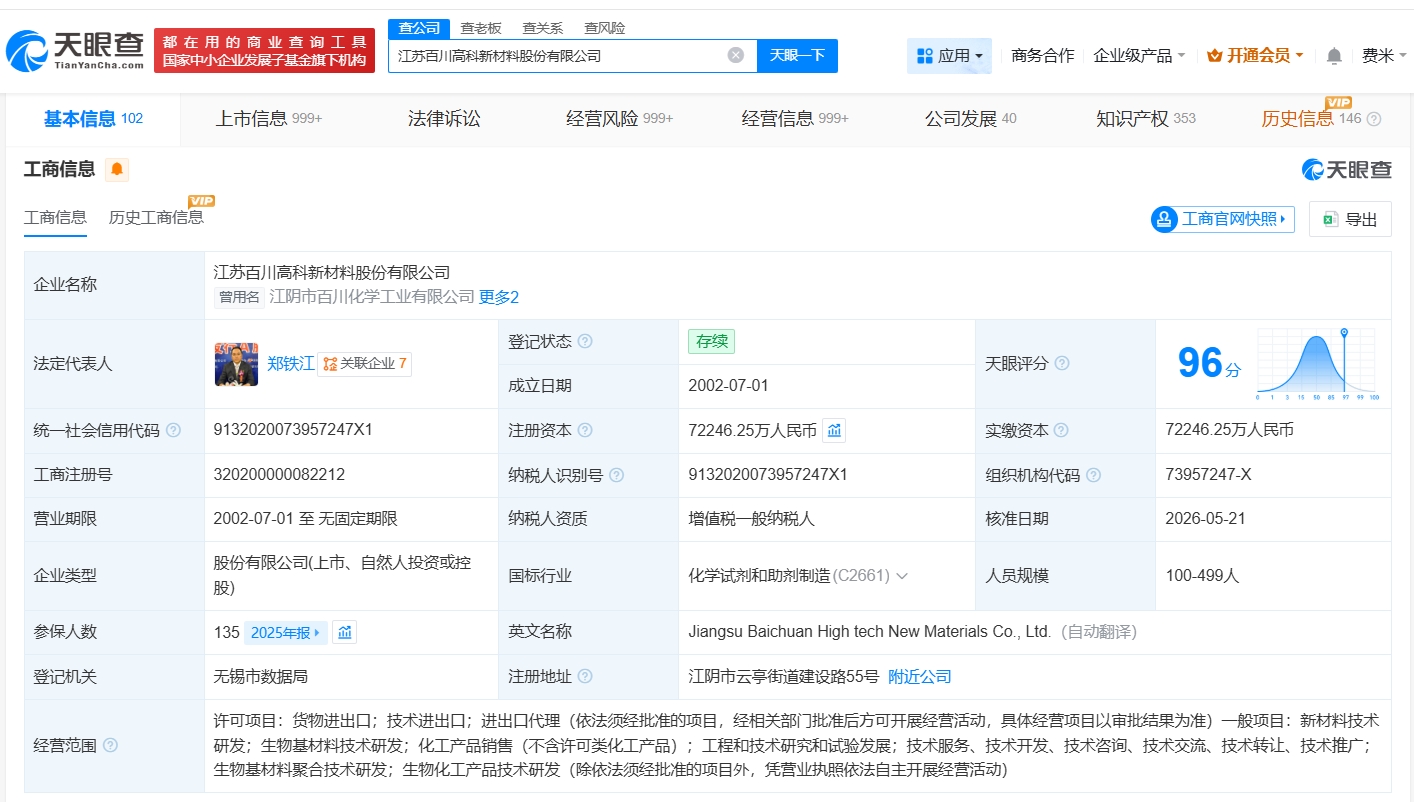Viewport: 1414px width, 802px height.
Task: Select 工商信息 sub-tab
Action: tap(55, 217)
